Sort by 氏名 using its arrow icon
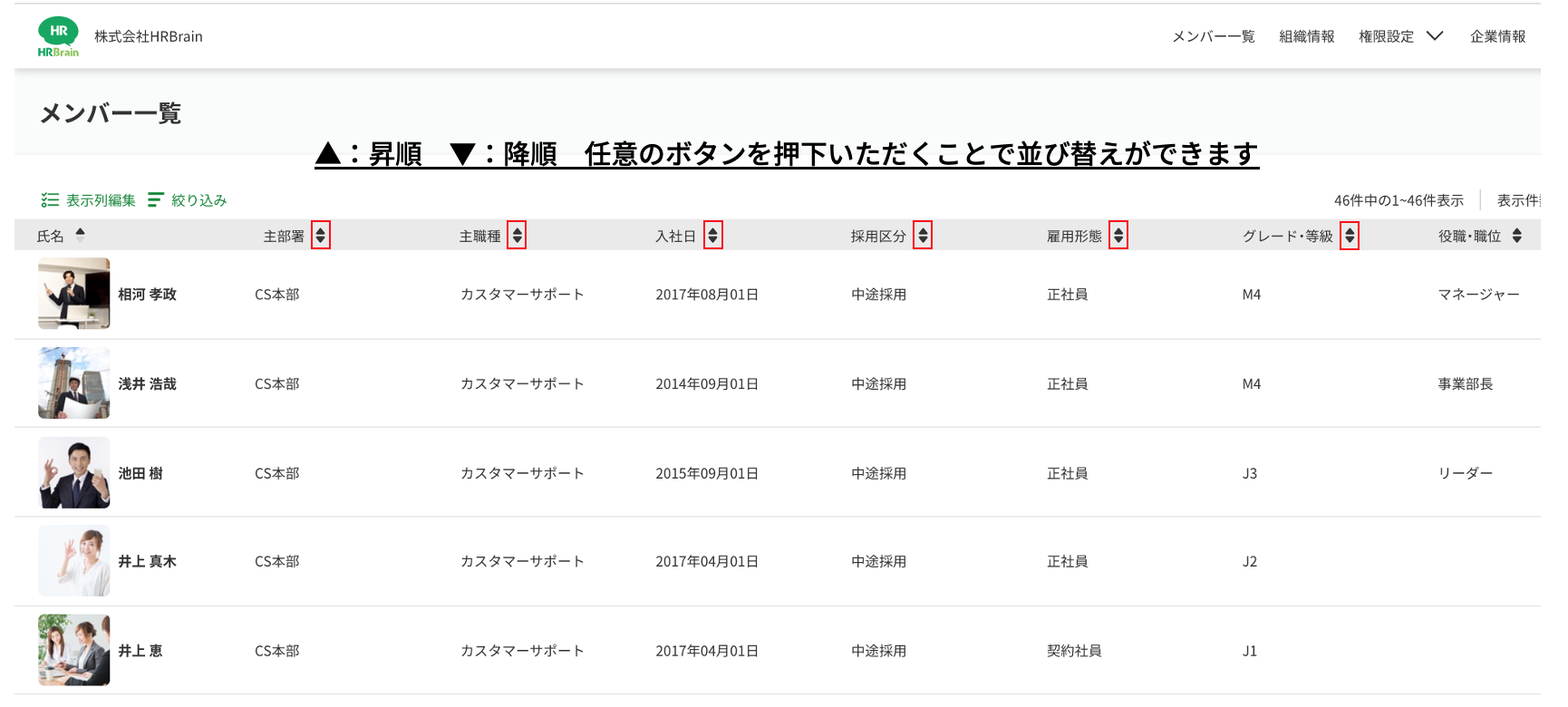Screen dimensions: 1568x707 [80, 234]
